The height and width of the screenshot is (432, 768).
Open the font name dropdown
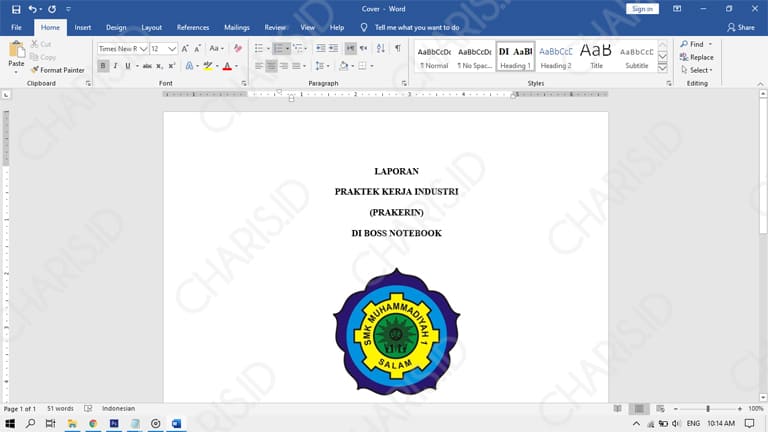coord(144,48)
